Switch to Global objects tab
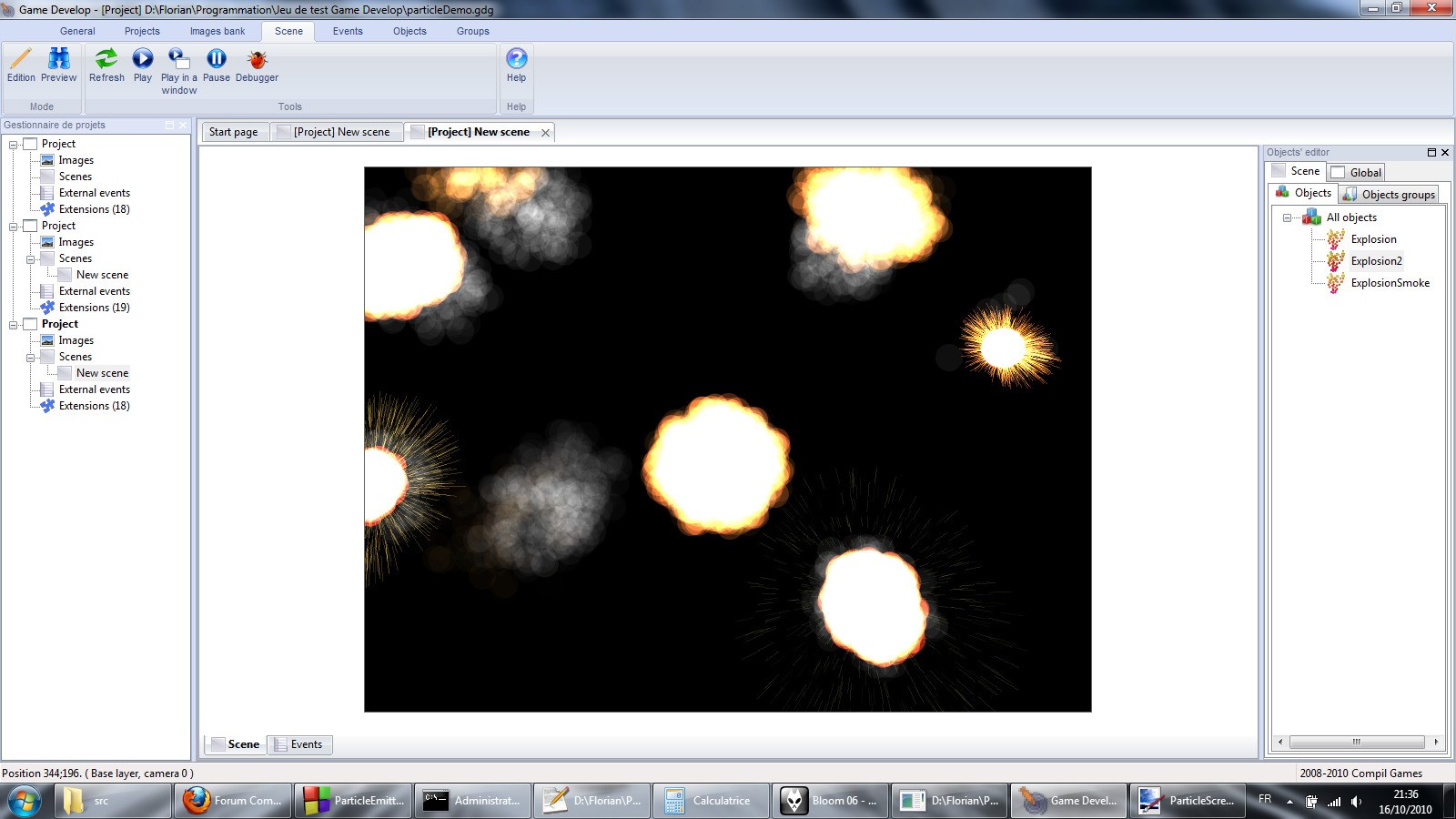The width and height of the screenshot is (1456, 819). click(x=1357, y=172)
